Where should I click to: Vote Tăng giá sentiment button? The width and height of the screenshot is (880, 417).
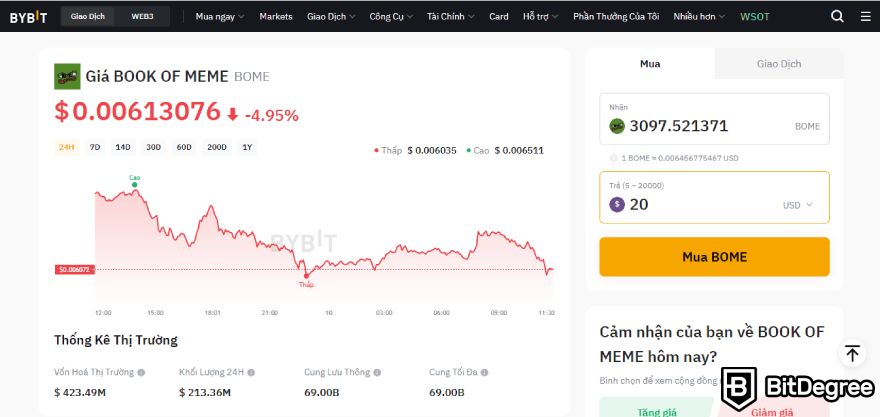[657, 407]
